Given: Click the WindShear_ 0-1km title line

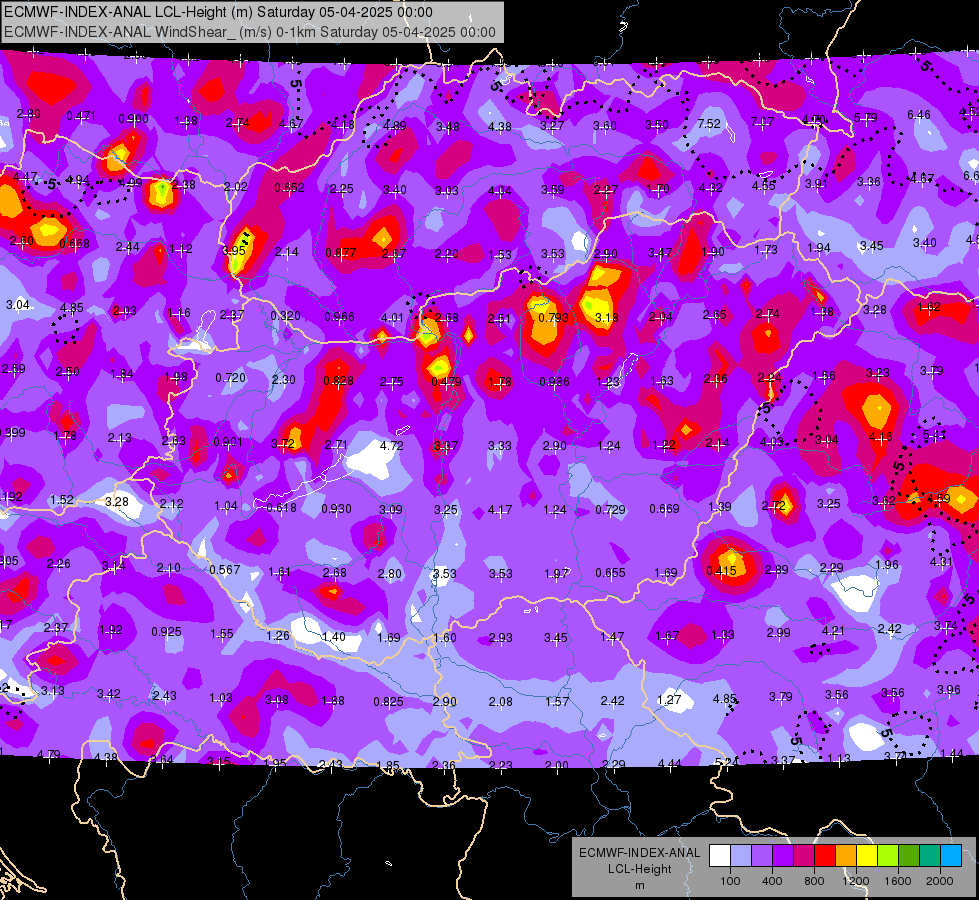Looking at the screenshot, I should pyautogui.click(x=250, y=32).
